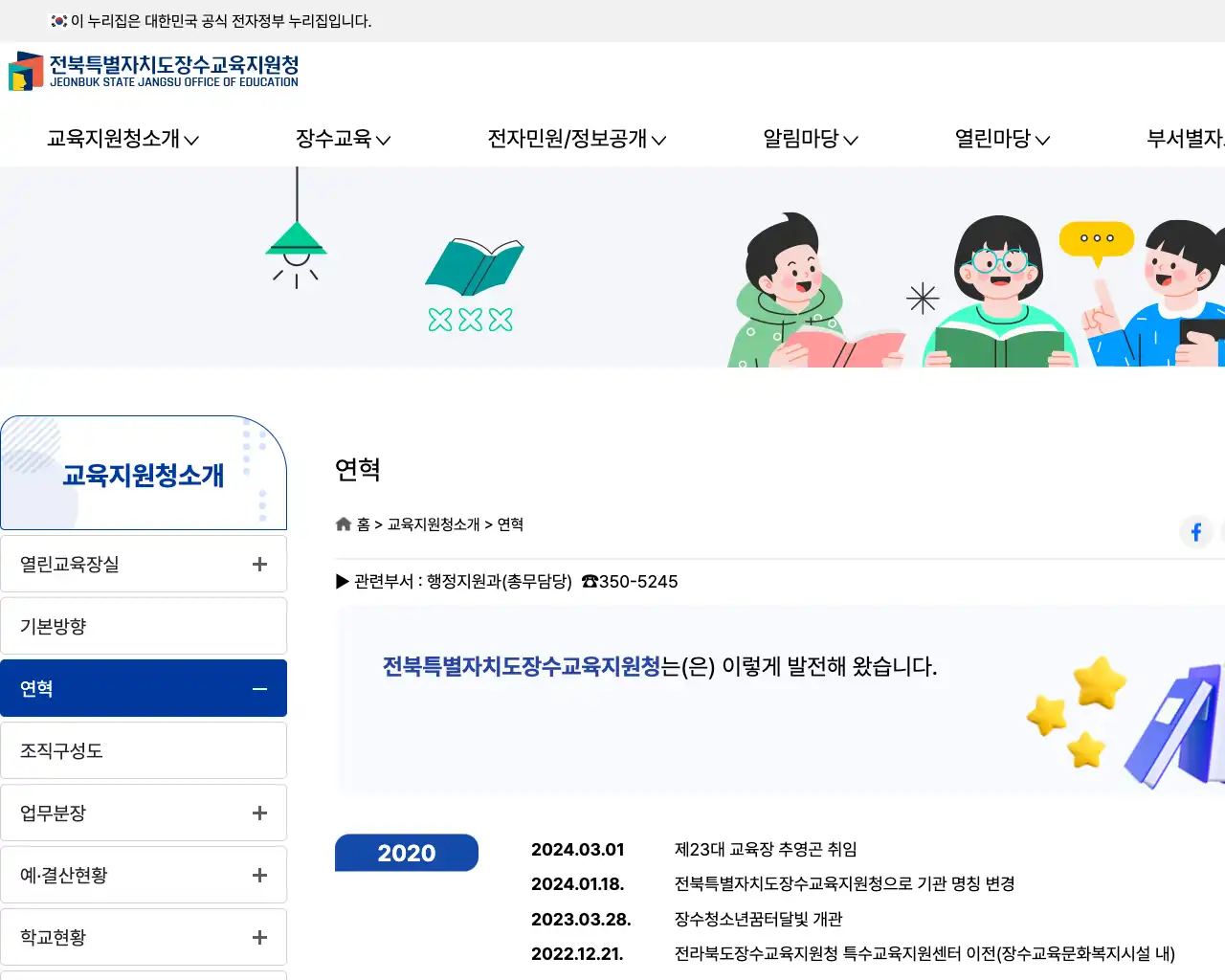Open the 교육지원청소개 dropdown menu
1225x980 pixels.
(120, 139)
